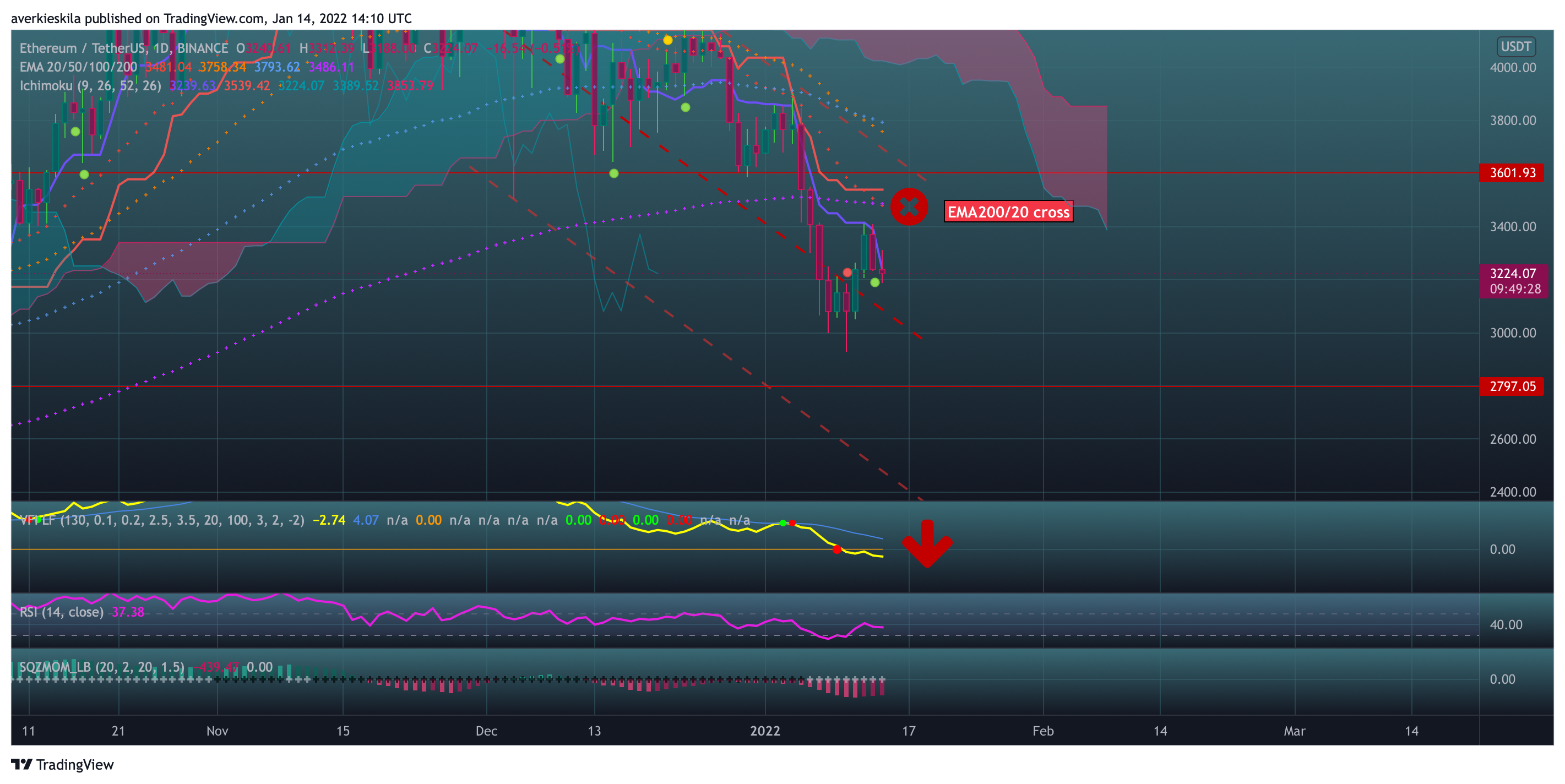Click the published-by header text
The height and width of the screenshot is (784, 1565).
coord(211,18)
